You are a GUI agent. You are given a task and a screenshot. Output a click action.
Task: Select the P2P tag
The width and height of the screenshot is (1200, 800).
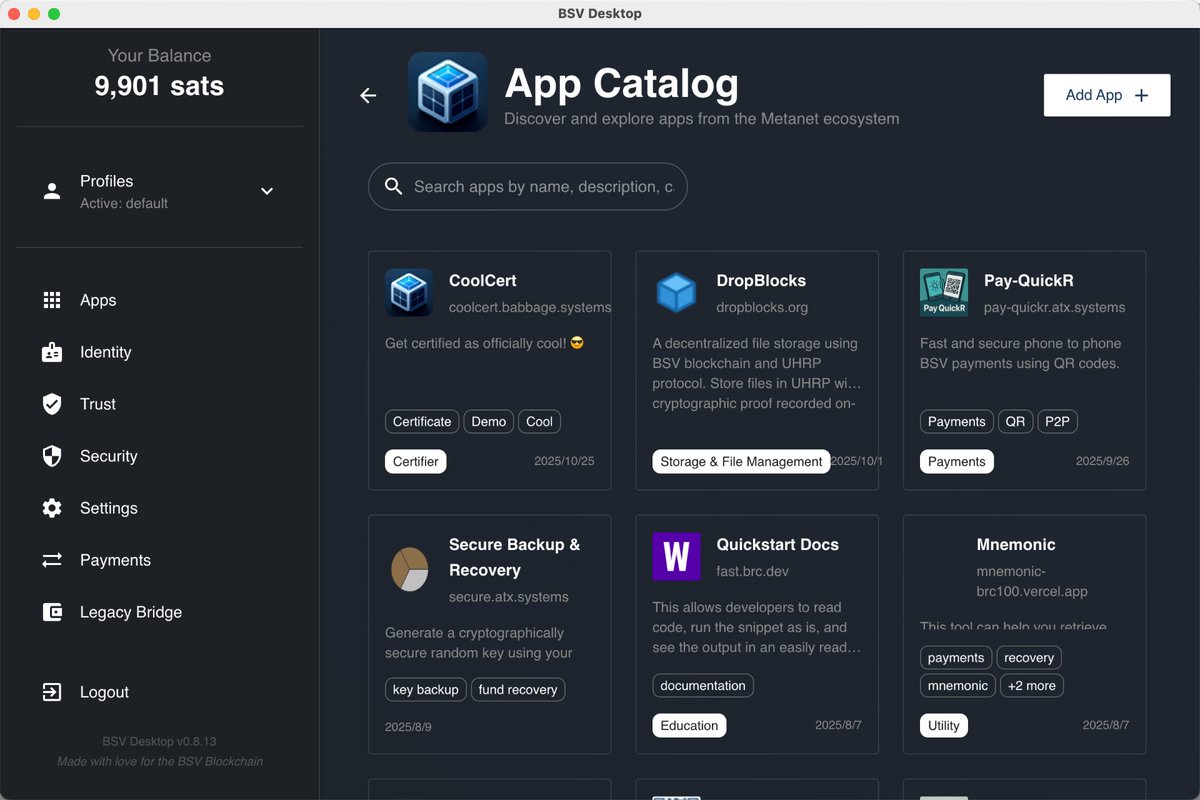(1057, 422)
